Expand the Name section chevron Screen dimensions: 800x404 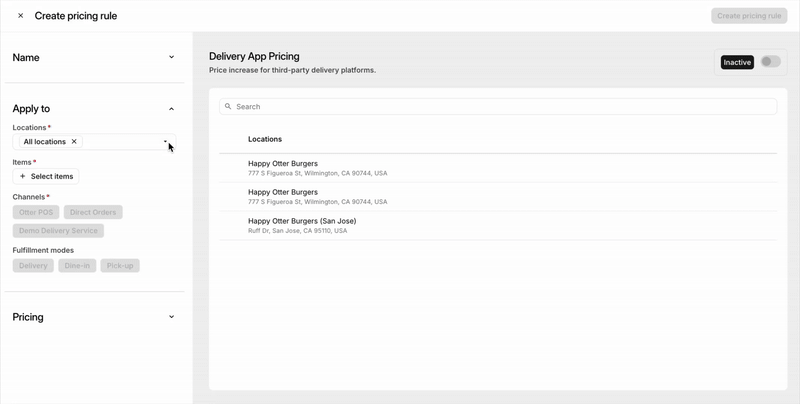coord(171,57)
